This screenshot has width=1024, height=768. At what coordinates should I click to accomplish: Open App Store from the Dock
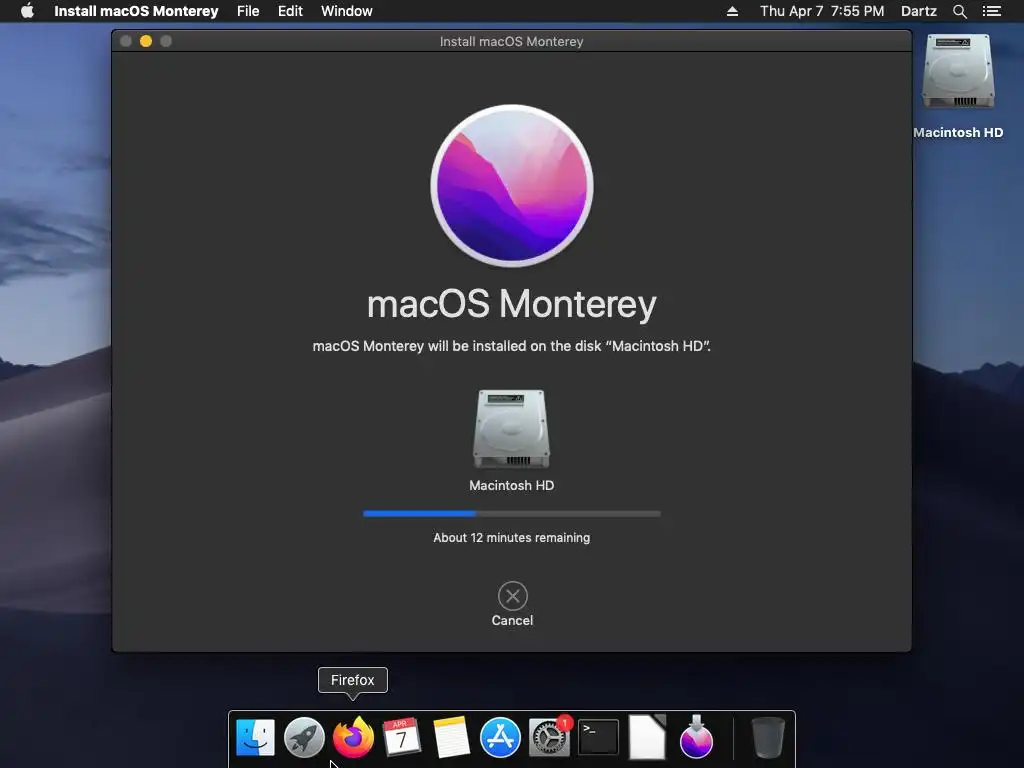(500, 738)
